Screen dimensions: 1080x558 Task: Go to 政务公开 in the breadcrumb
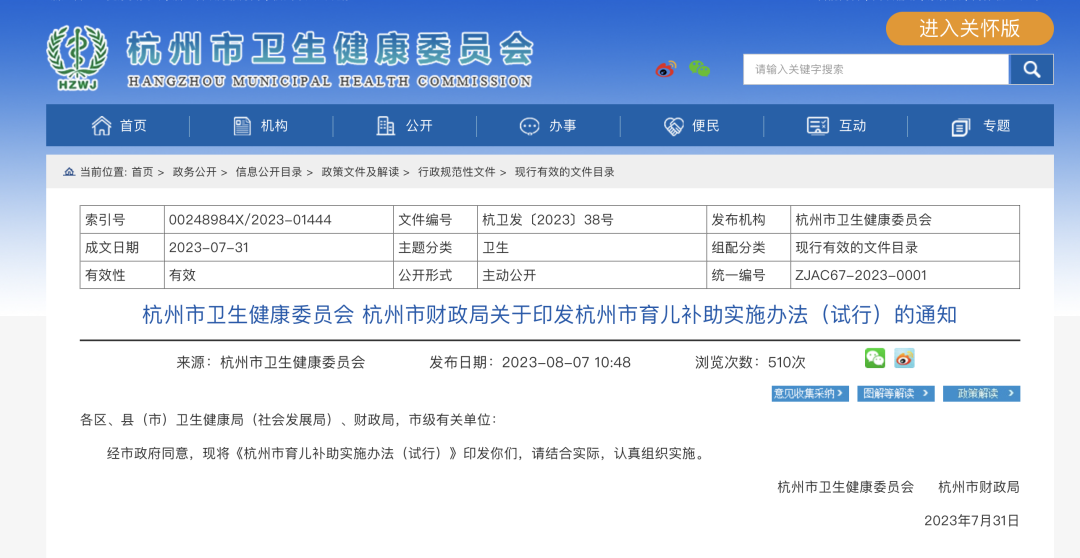click(x=194, y=172)
